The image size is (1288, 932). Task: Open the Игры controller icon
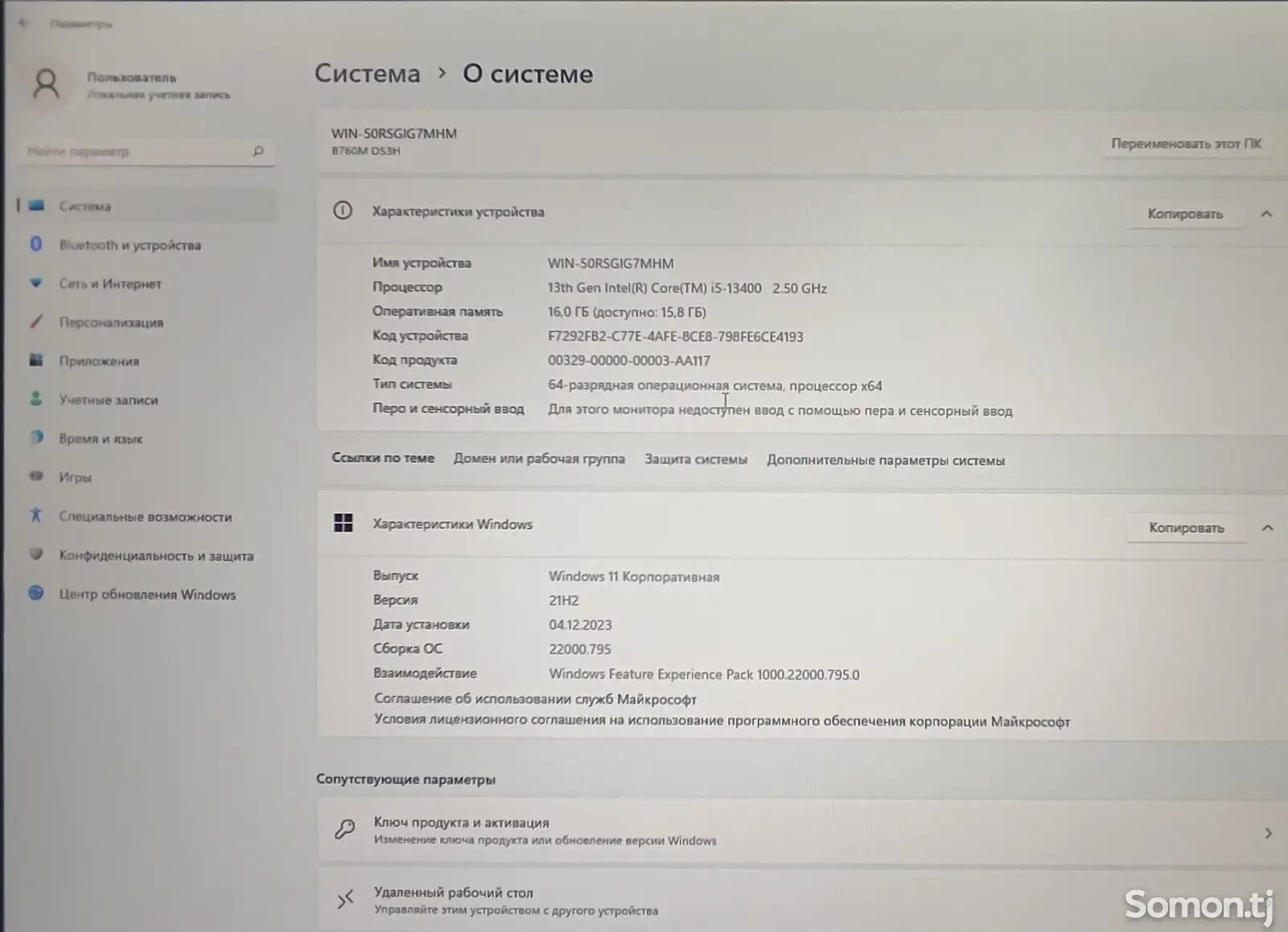click(36, 476)
